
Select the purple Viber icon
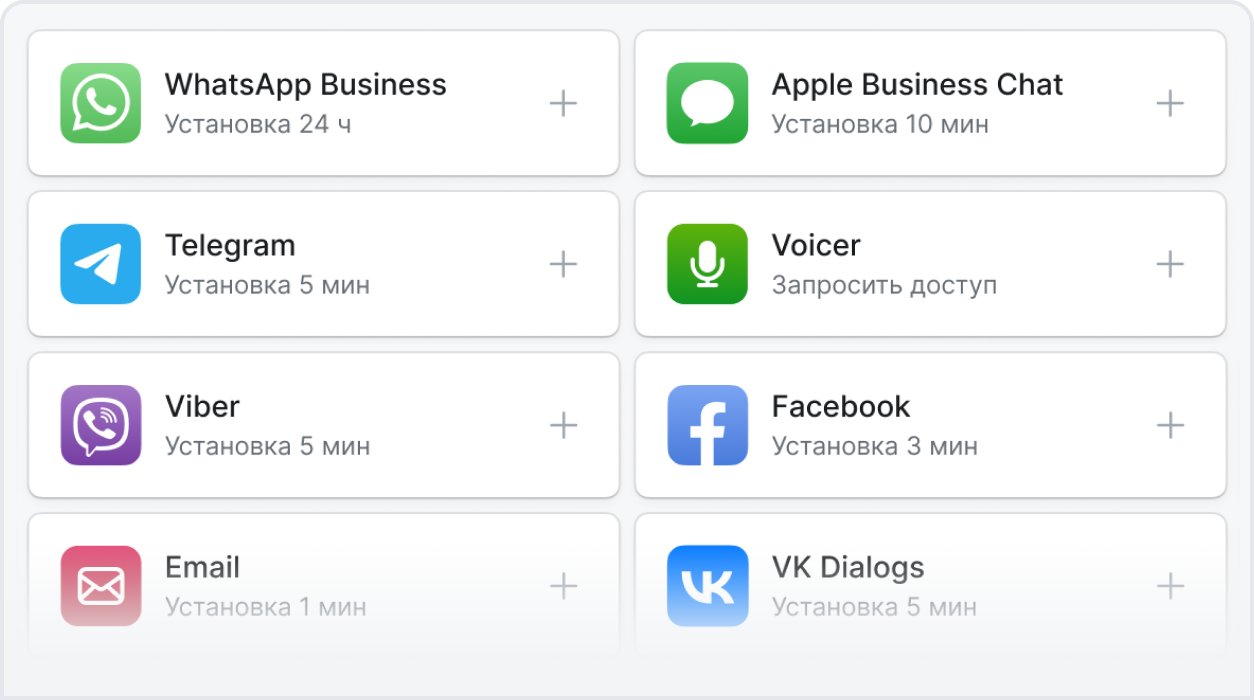(100, 425)
